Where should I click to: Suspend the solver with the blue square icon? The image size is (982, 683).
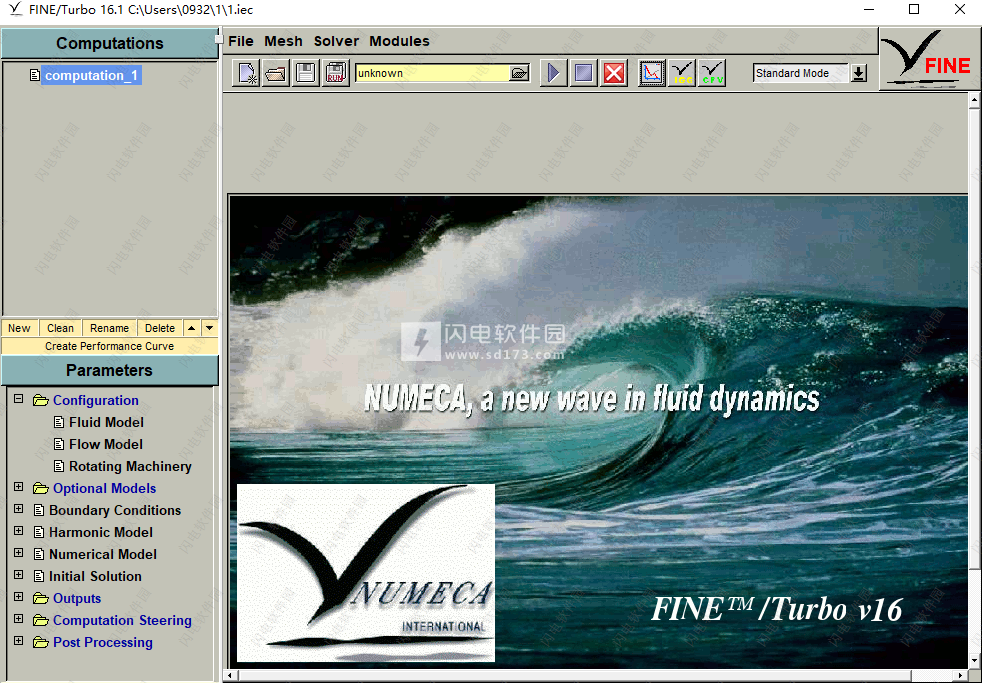point(583,73)
